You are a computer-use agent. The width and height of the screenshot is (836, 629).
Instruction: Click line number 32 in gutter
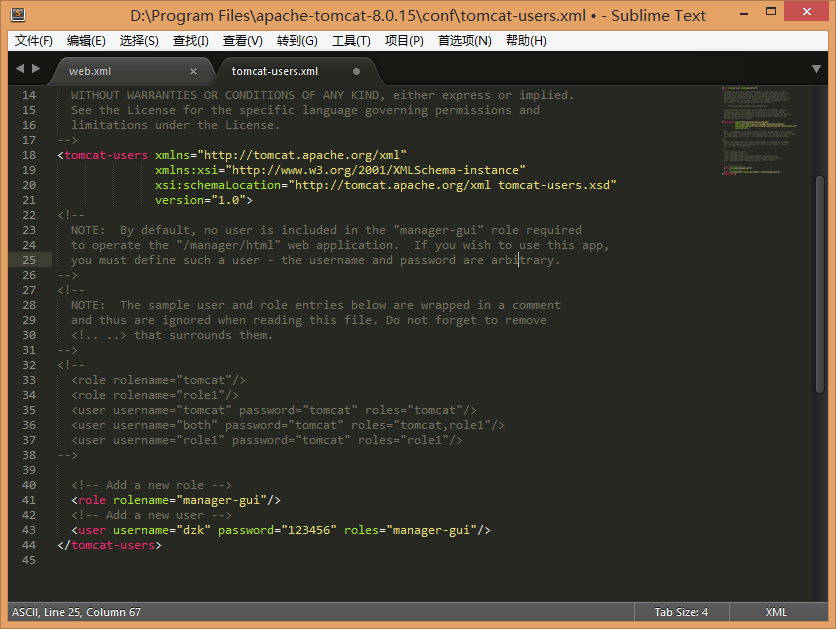[29, 365]
